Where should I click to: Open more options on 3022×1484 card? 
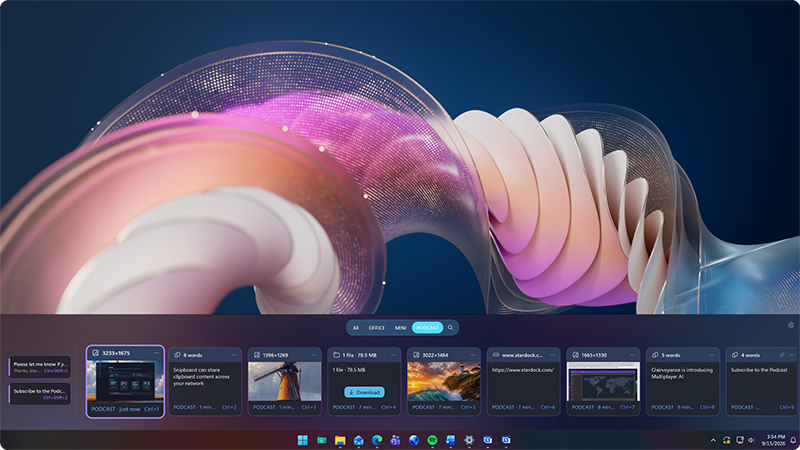click(473, 355)
